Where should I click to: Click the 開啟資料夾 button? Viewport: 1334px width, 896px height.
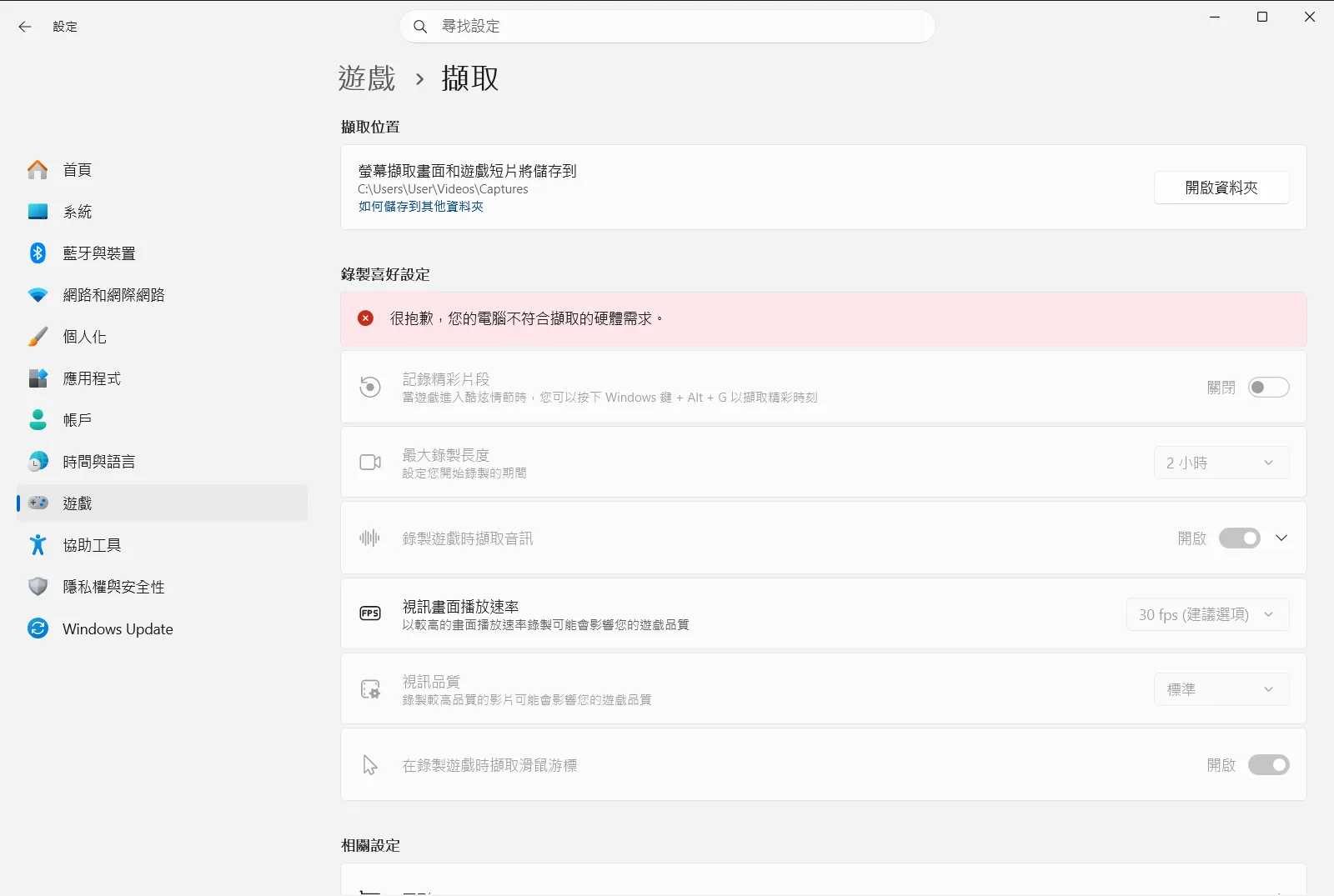(x=1221, y=188)
